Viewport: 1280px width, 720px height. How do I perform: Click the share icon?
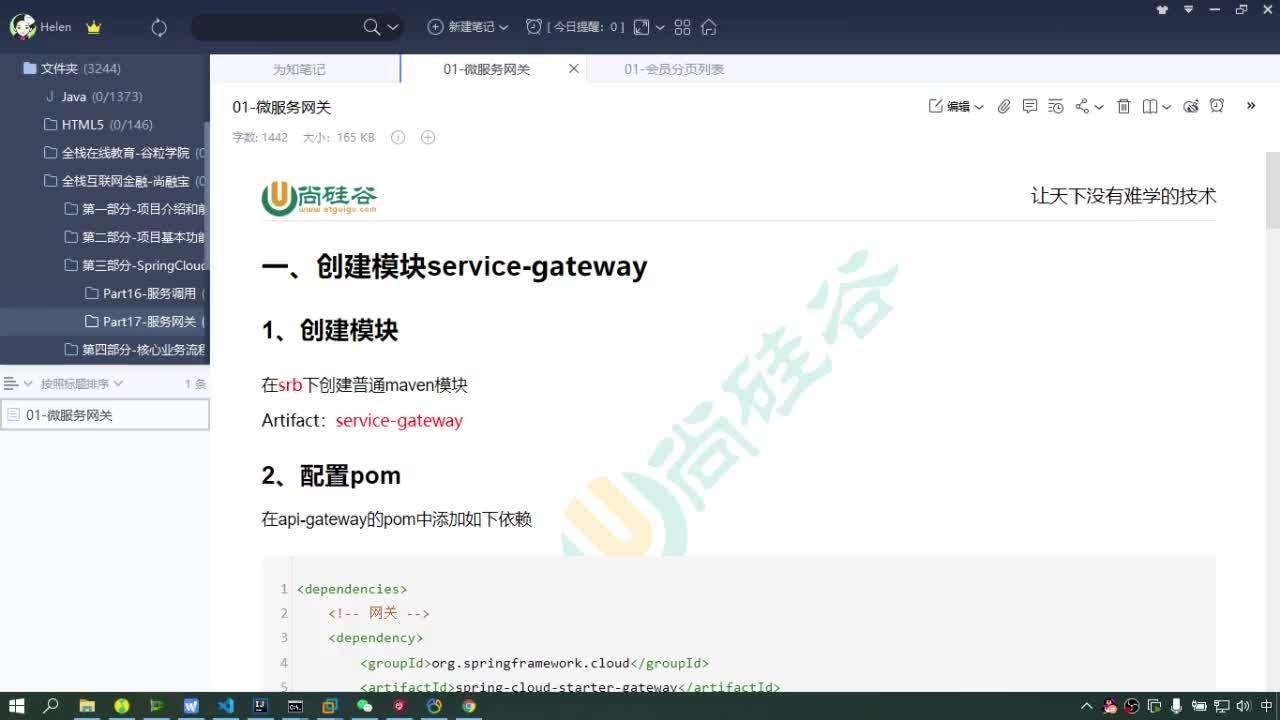pyautogui.click(x=1082, y=106)
